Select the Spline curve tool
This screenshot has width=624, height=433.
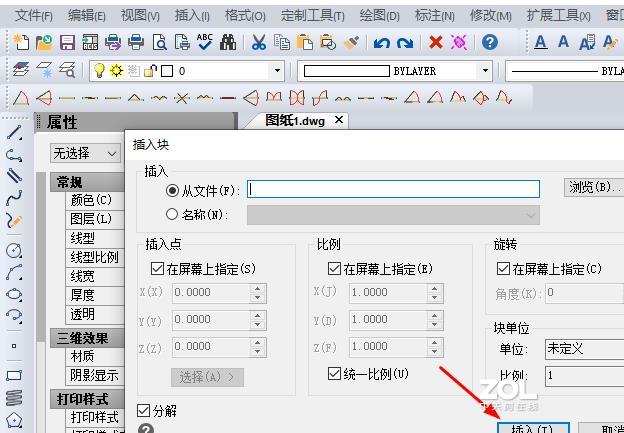pos(14,197)
